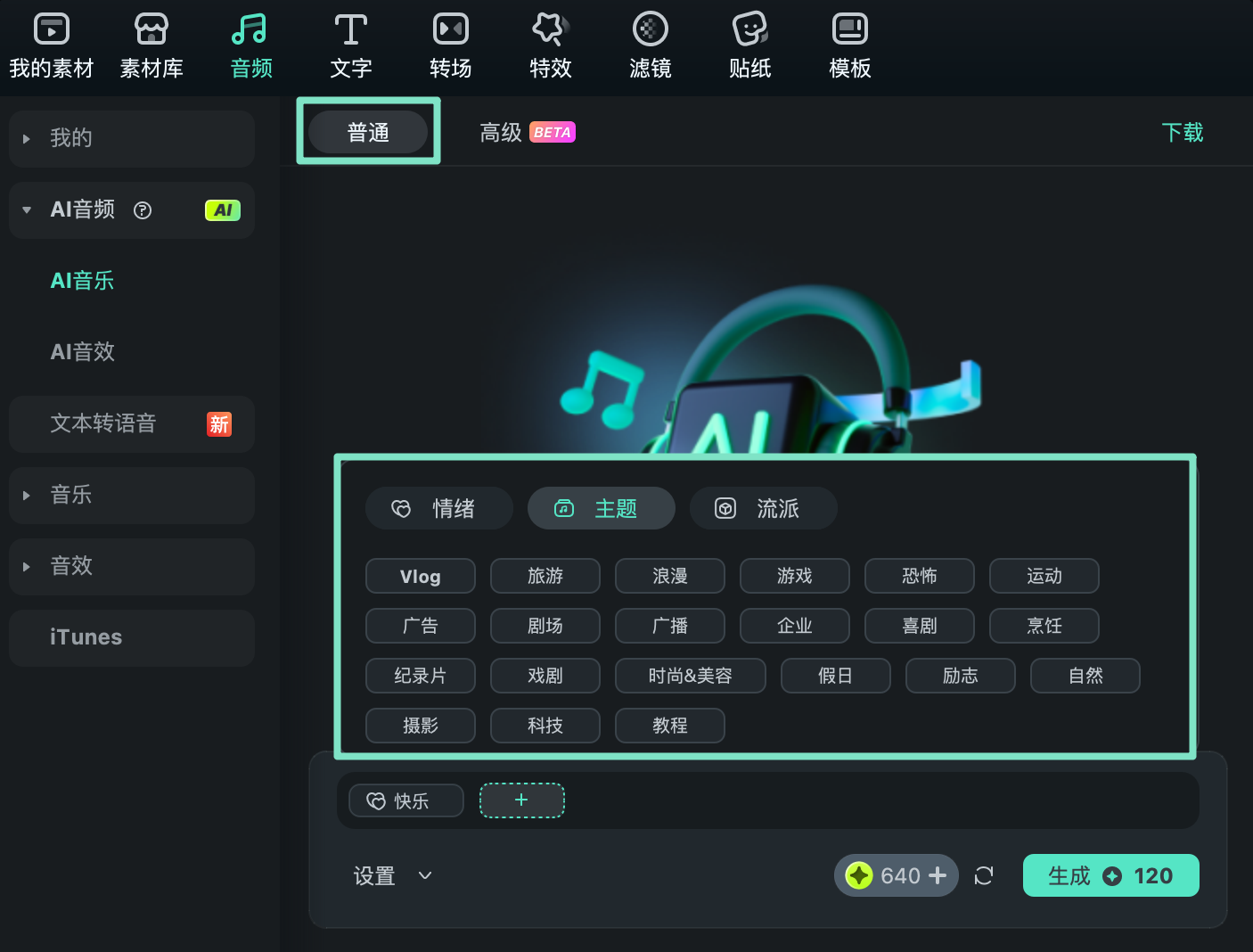Viewport: 1253px width, 952px height.
Task: Open 我的素材 (My Media) panel
Action: coord(51,45)
